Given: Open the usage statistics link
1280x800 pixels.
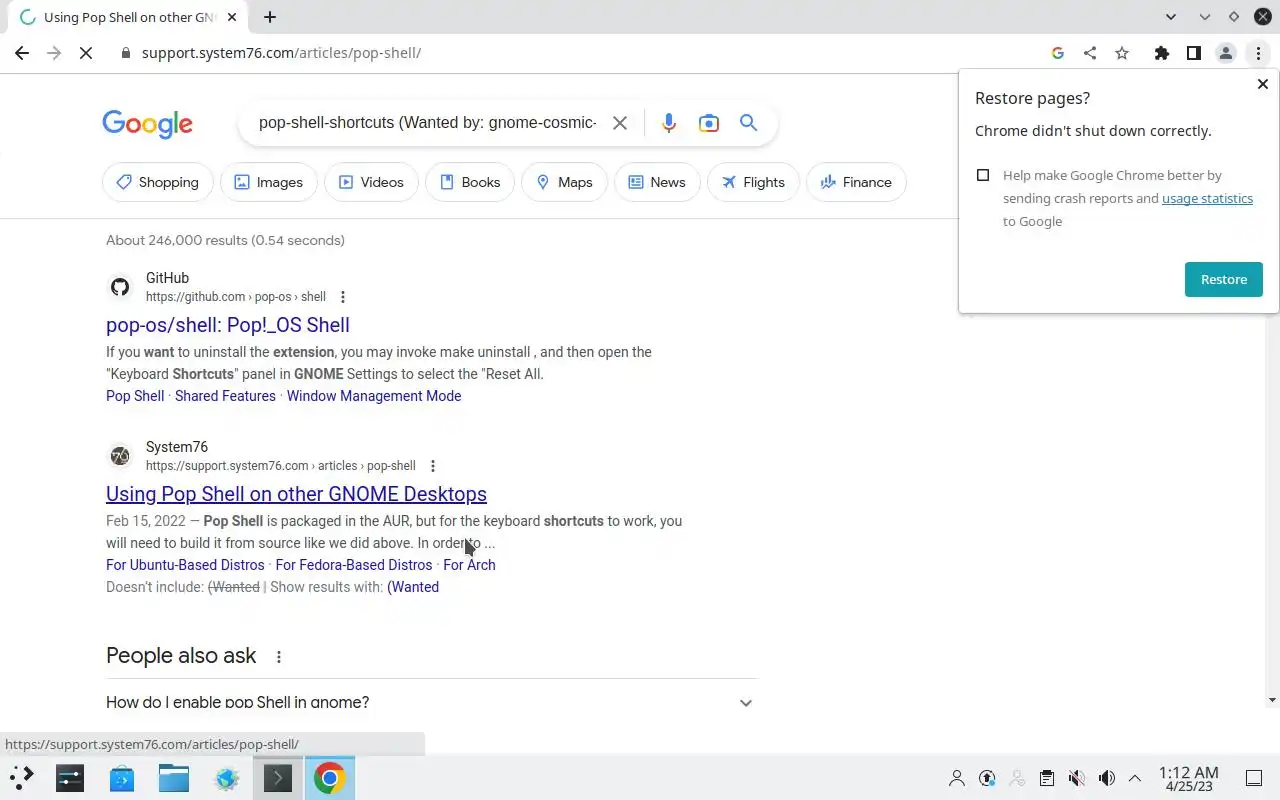Looking at the screenshot, I should pos(1207,198).
